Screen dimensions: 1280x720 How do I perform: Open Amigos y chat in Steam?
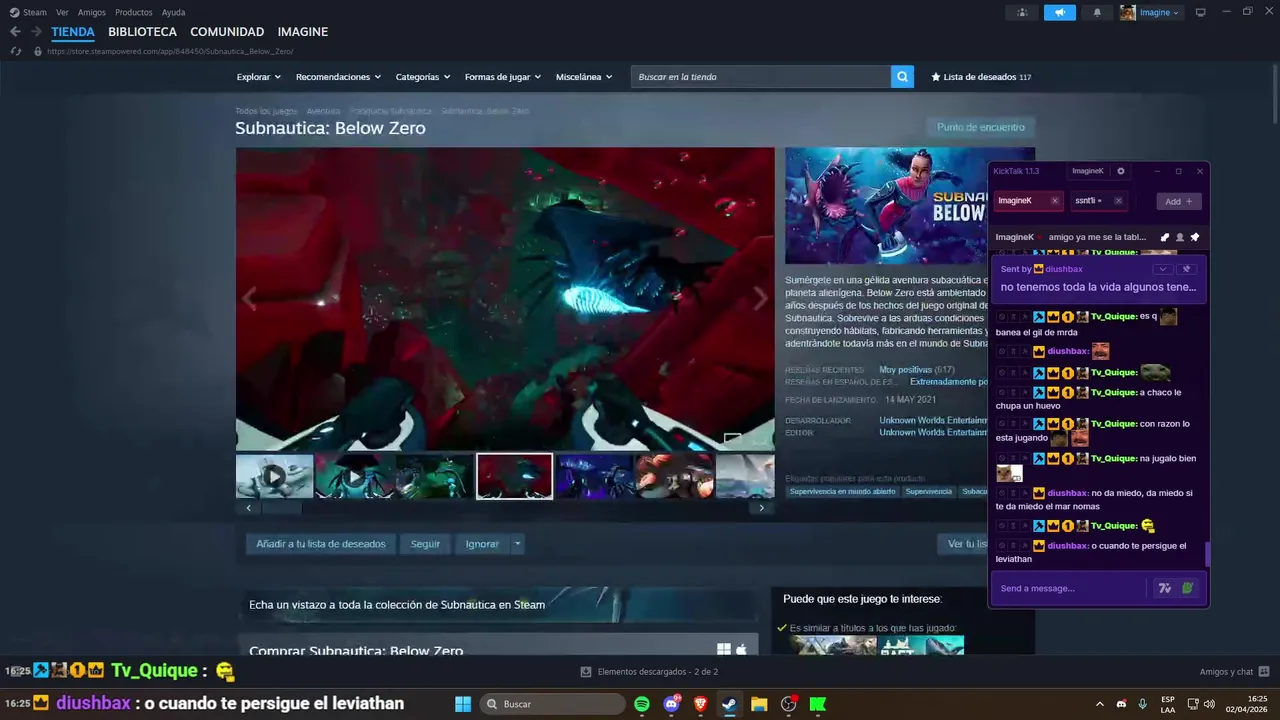pos(1234,672)
